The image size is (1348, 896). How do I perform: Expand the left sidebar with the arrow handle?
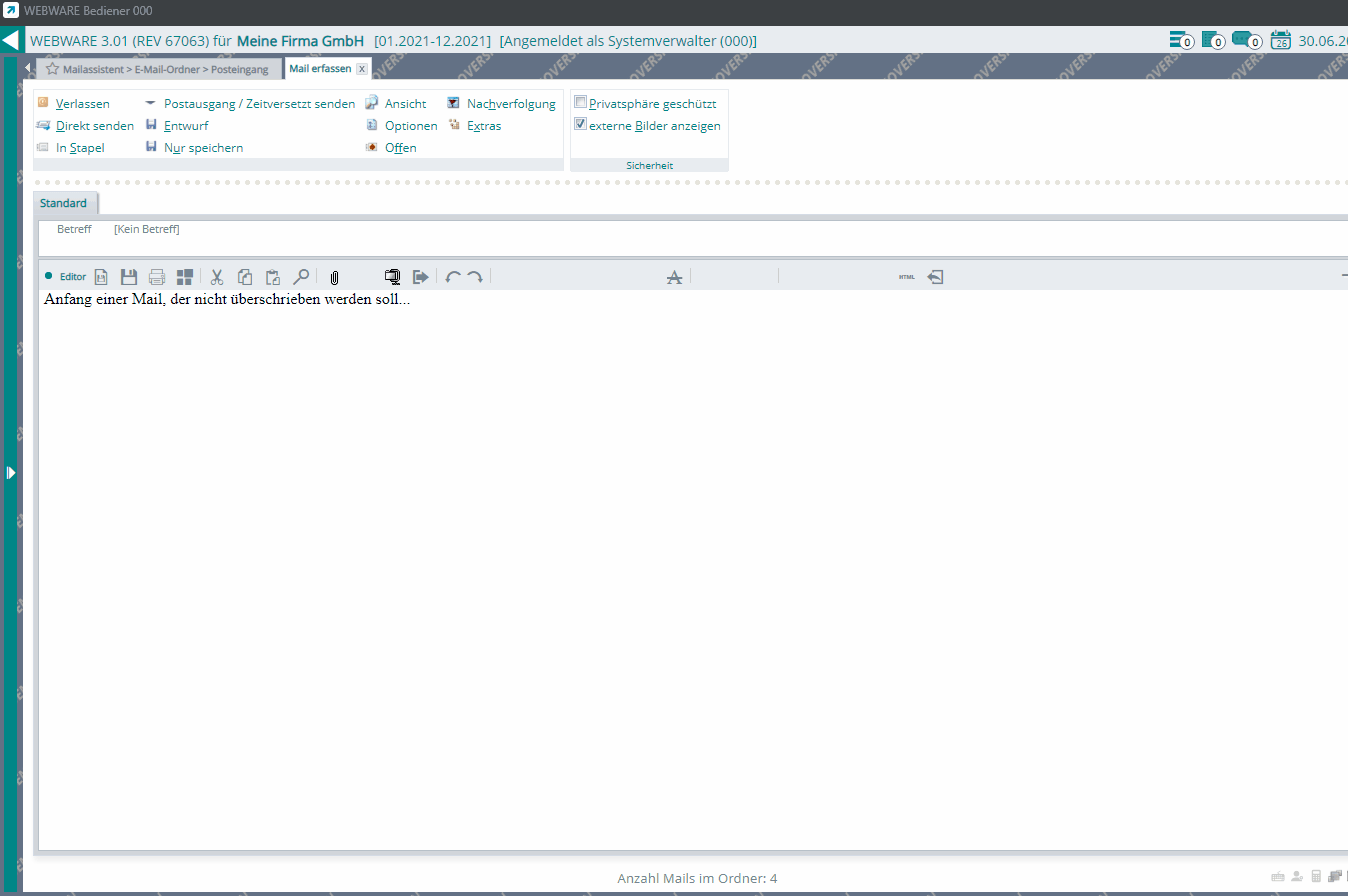pos(11,472)
